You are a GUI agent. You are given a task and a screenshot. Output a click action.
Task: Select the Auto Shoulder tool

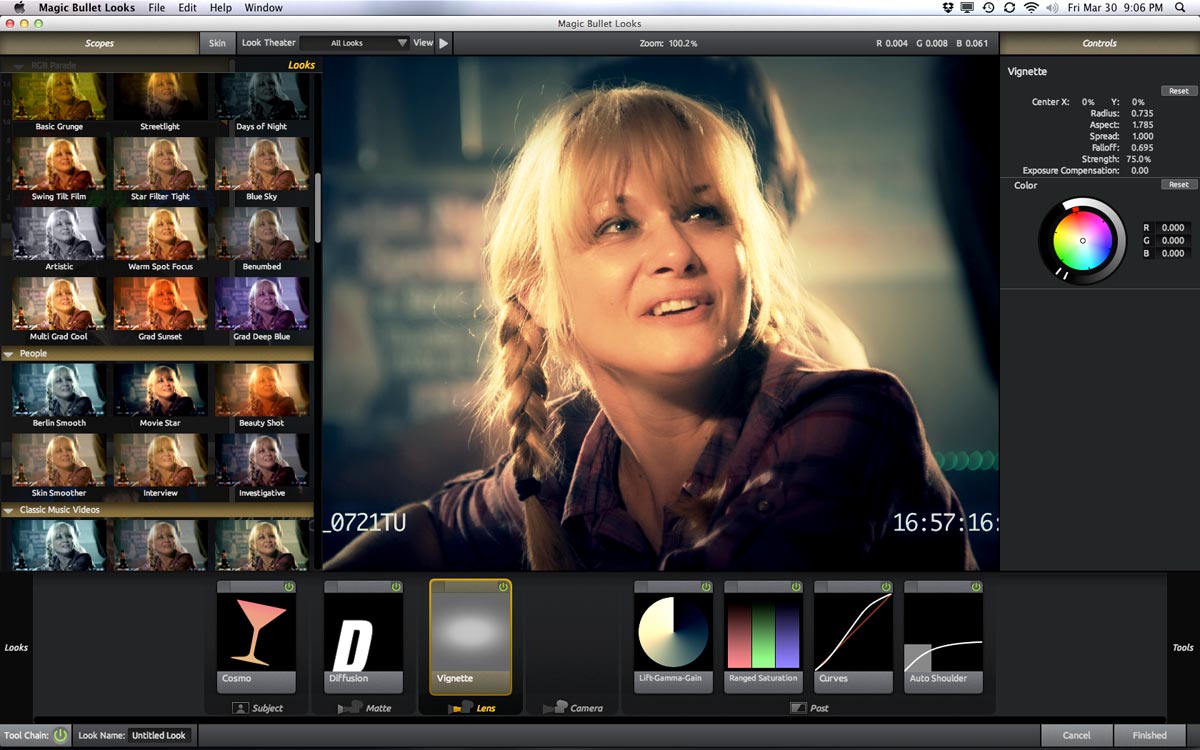pyautogui.click(x=943, y=632)
